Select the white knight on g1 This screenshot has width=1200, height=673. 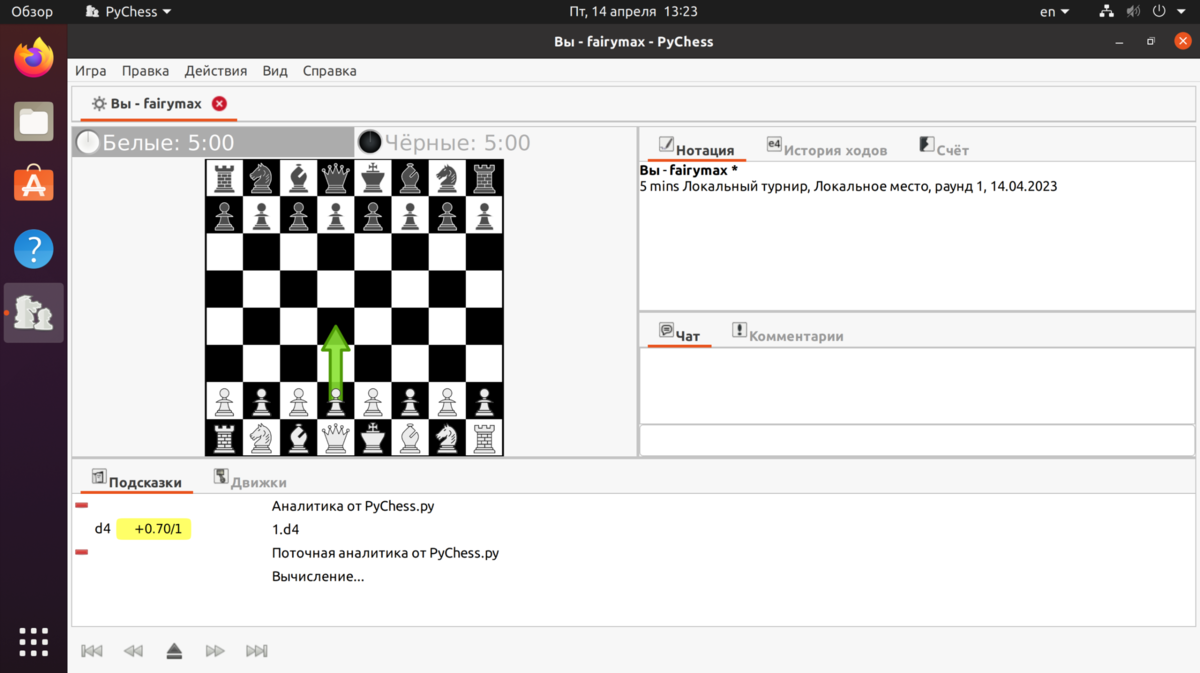click(448, 438)
